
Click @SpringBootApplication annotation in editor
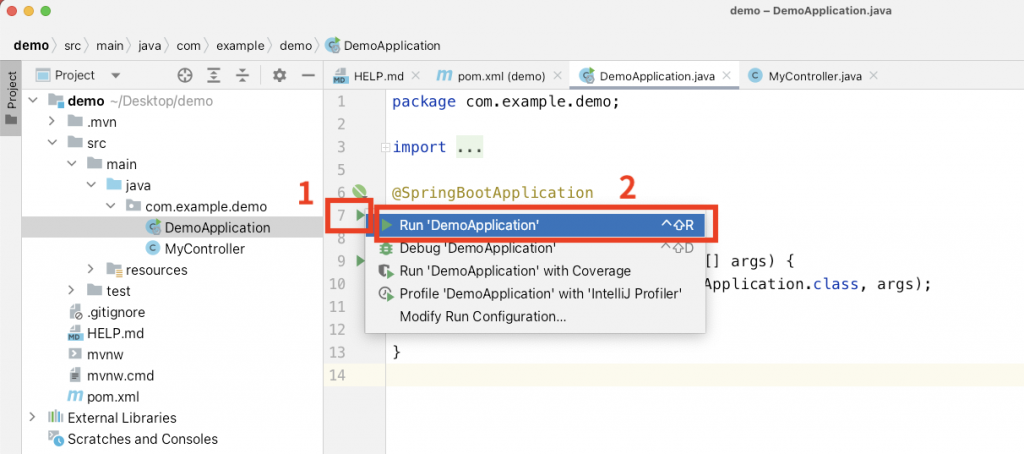click(492, 193)
